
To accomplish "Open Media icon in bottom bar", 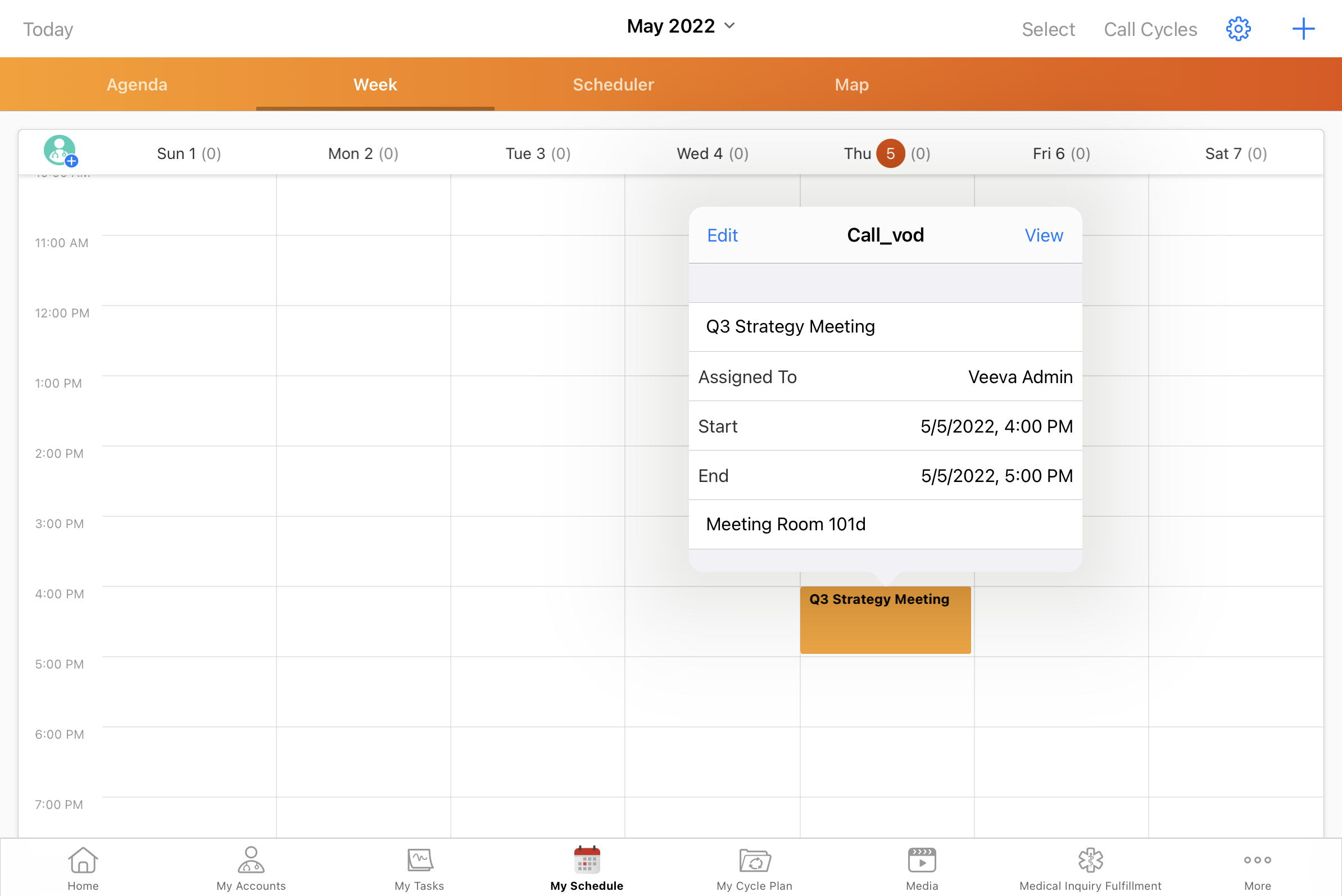I will point(921,868).
